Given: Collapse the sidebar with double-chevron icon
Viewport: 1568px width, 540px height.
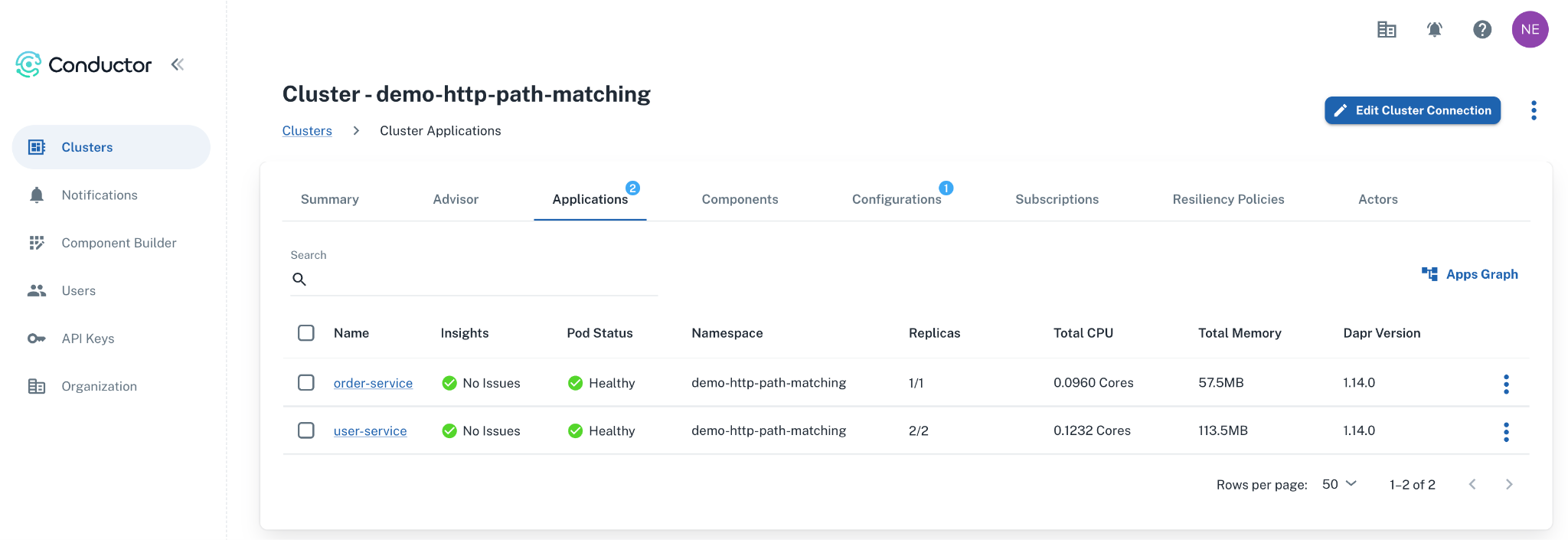Looking at the screenshot, I should [x=178, y=64].
